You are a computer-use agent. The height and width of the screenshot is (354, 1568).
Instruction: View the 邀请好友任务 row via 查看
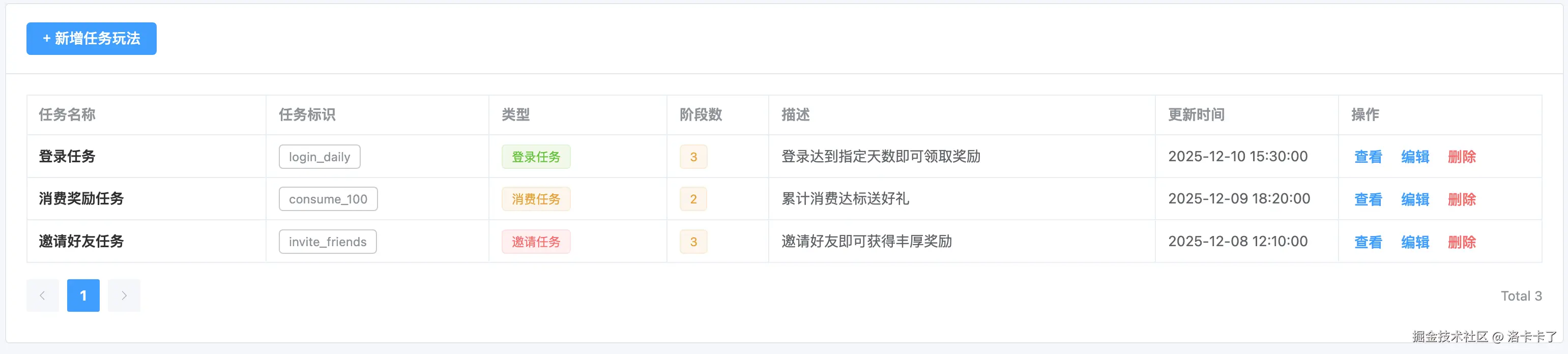pos(1368,242)
